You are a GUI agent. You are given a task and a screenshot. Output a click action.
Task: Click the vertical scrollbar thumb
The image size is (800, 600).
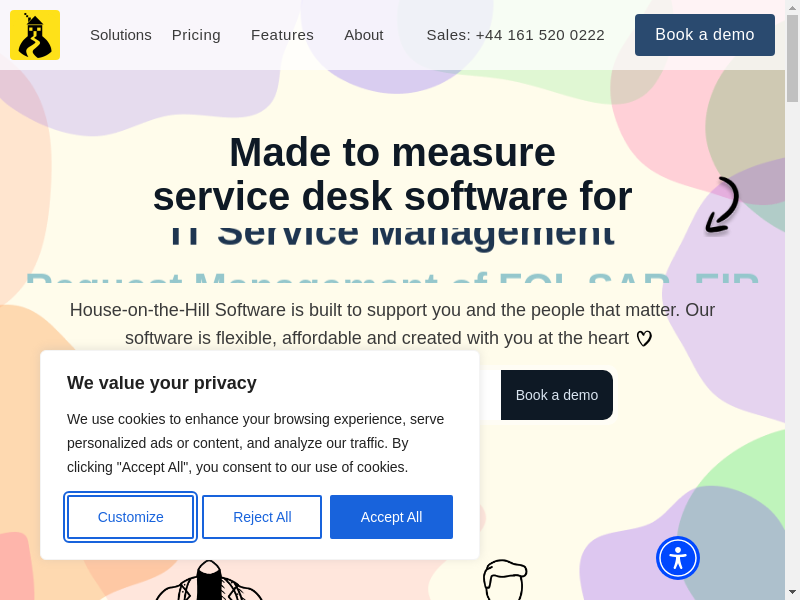pos(792,57)
